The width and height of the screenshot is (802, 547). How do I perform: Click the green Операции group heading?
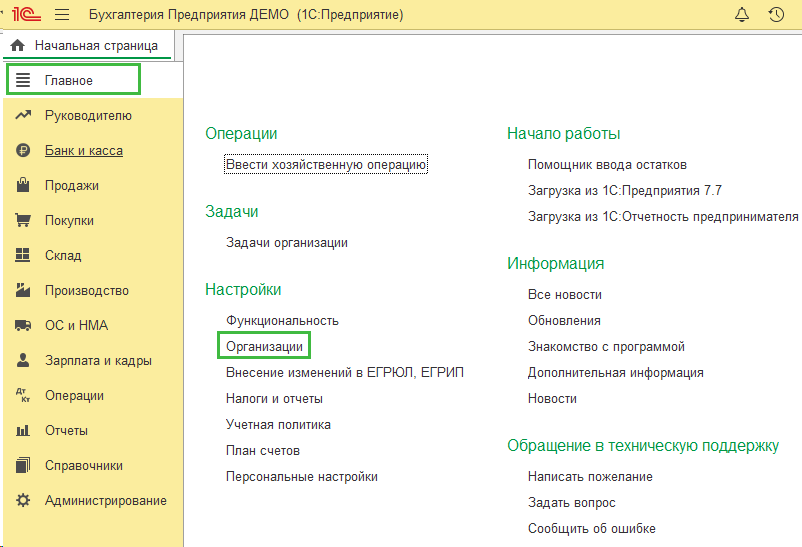[x=241, y=134]
